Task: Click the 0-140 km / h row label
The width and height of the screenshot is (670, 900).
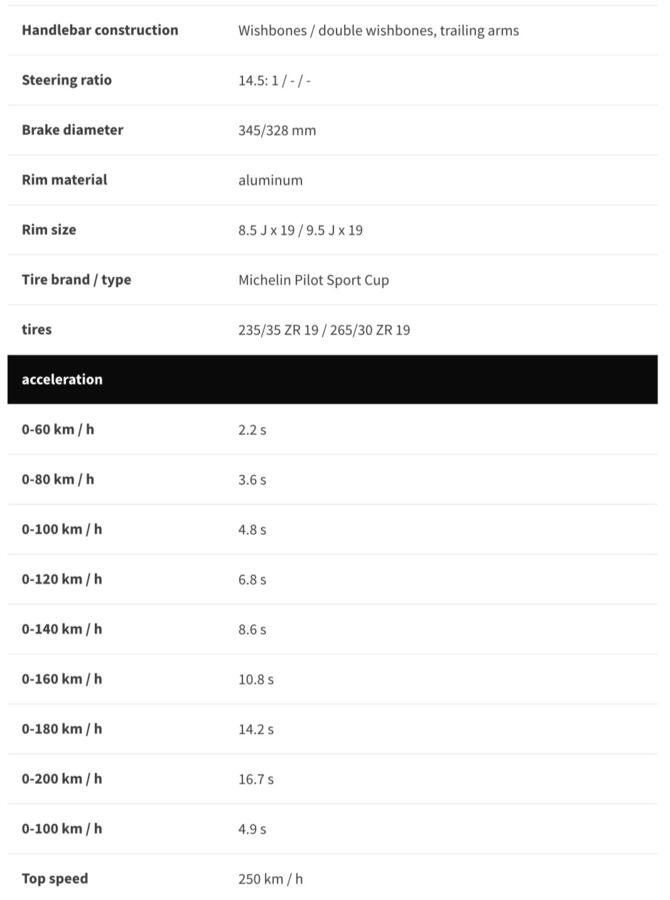Action: coord(62,630)
